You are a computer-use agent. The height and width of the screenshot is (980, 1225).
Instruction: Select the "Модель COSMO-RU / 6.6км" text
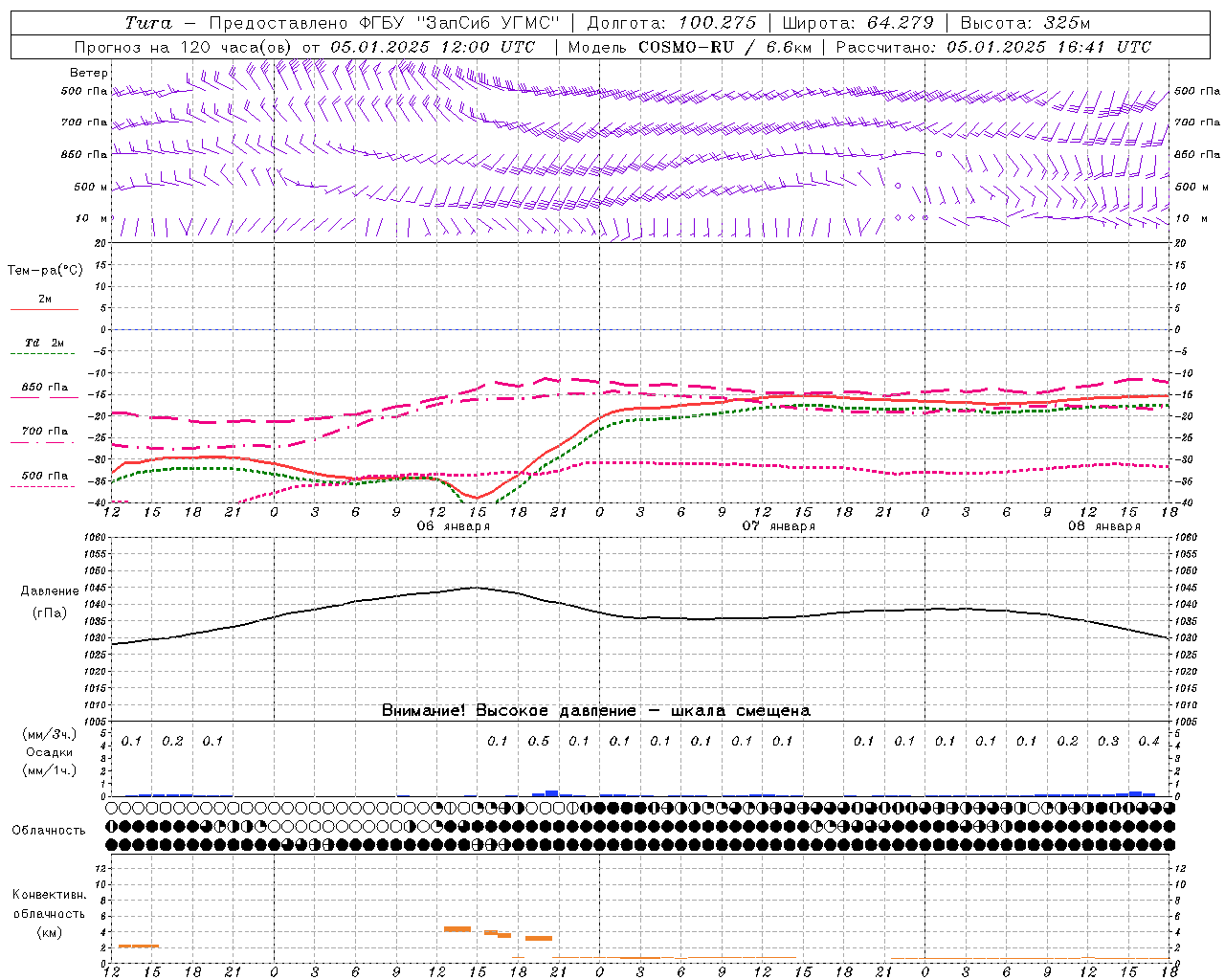click(690, 47)
